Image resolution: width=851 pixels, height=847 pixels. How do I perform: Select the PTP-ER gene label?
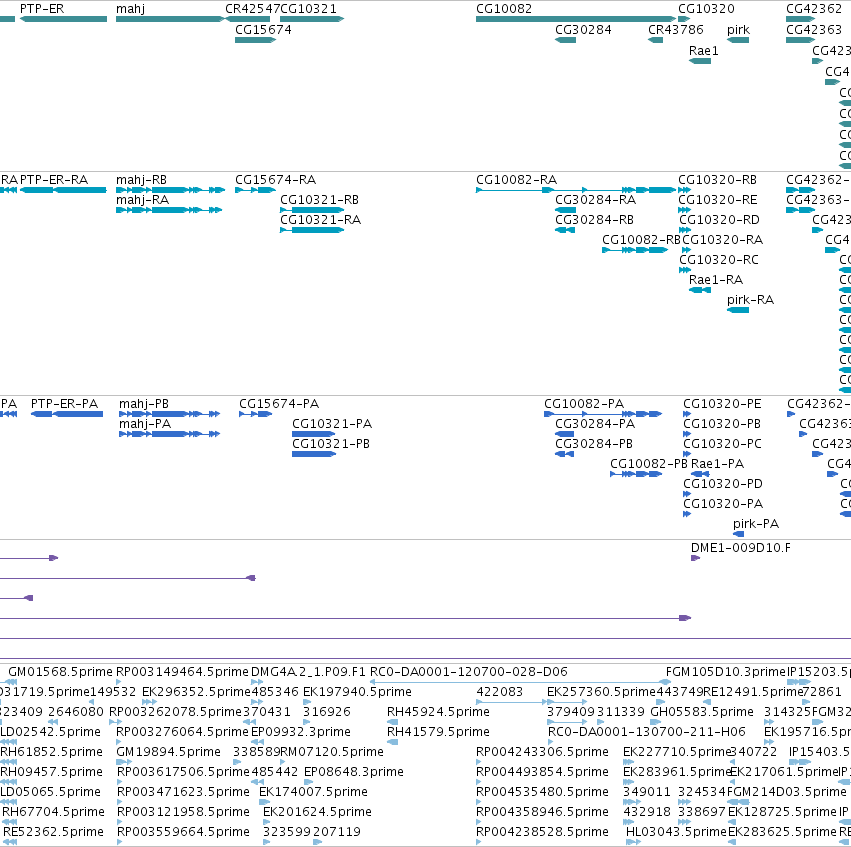click(x=42, y=9)
